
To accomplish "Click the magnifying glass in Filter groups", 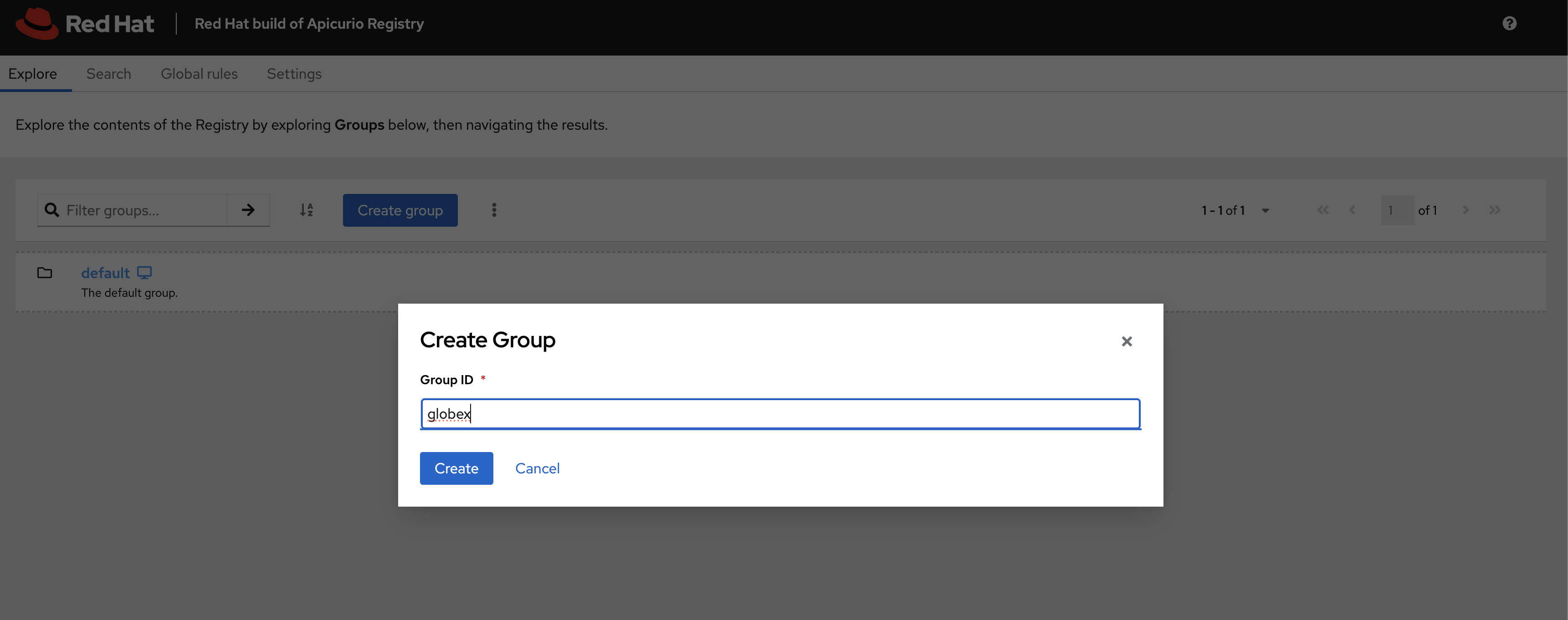I will pyautogui.click(x=52, y=210).
